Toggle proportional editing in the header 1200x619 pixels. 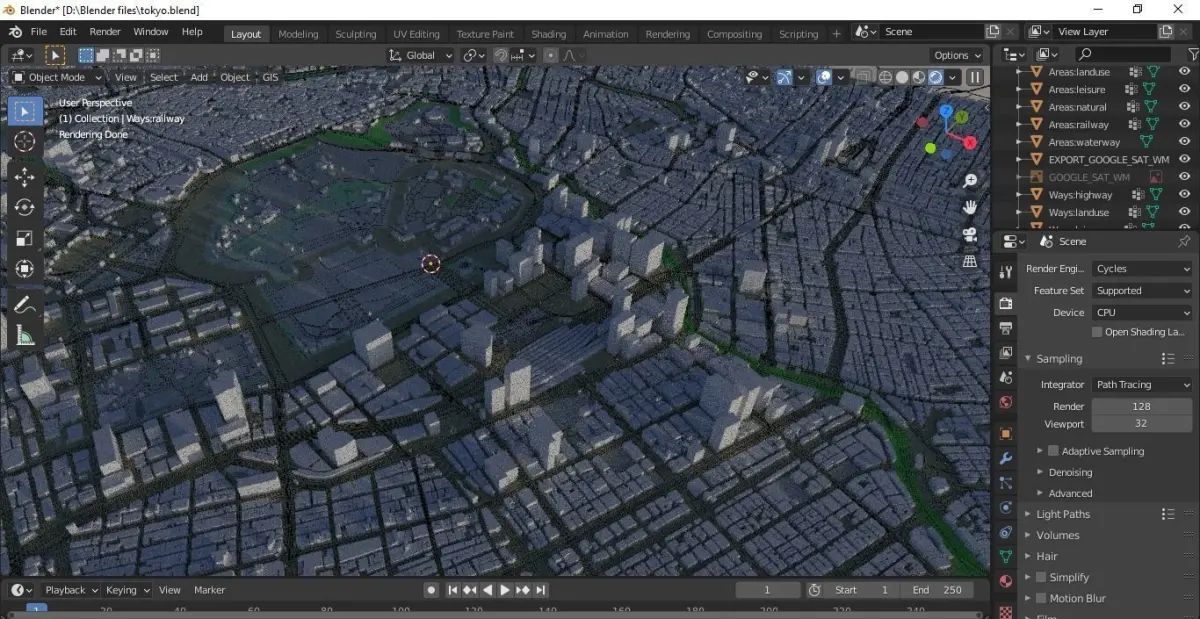pyautogui.click(x=551, y=55)
